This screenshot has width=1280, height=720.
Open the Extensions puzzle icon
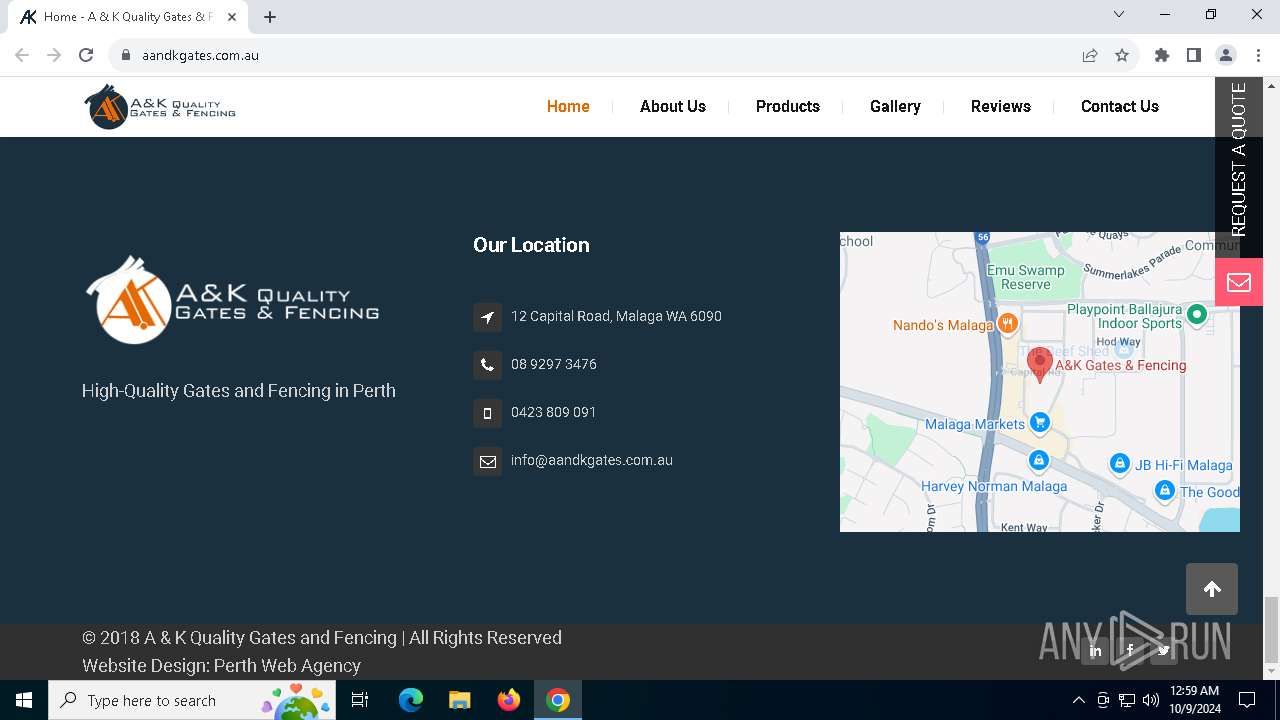pyautogui.click(x=1162, y=55)
